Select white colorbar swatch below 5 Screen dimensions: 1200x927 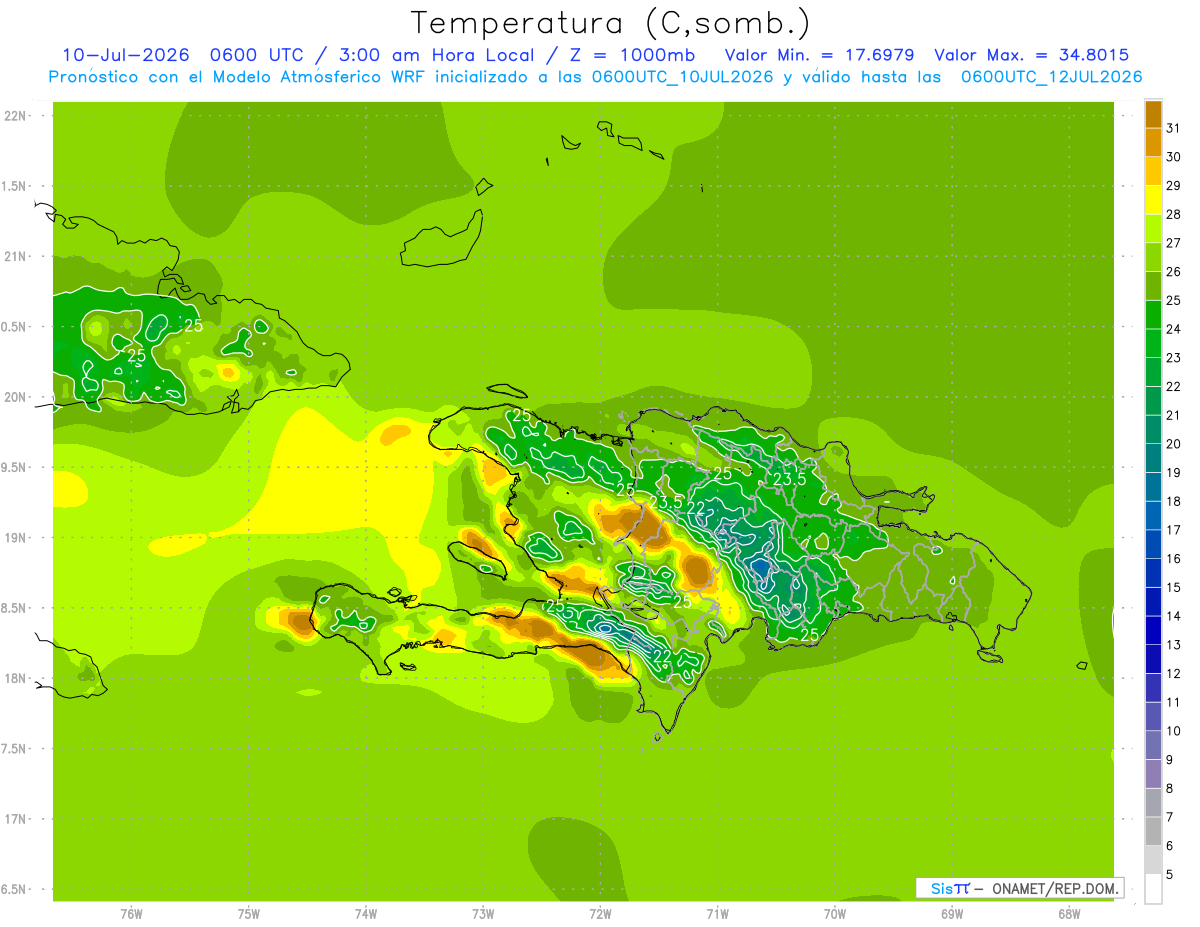tap(1153, 889)
